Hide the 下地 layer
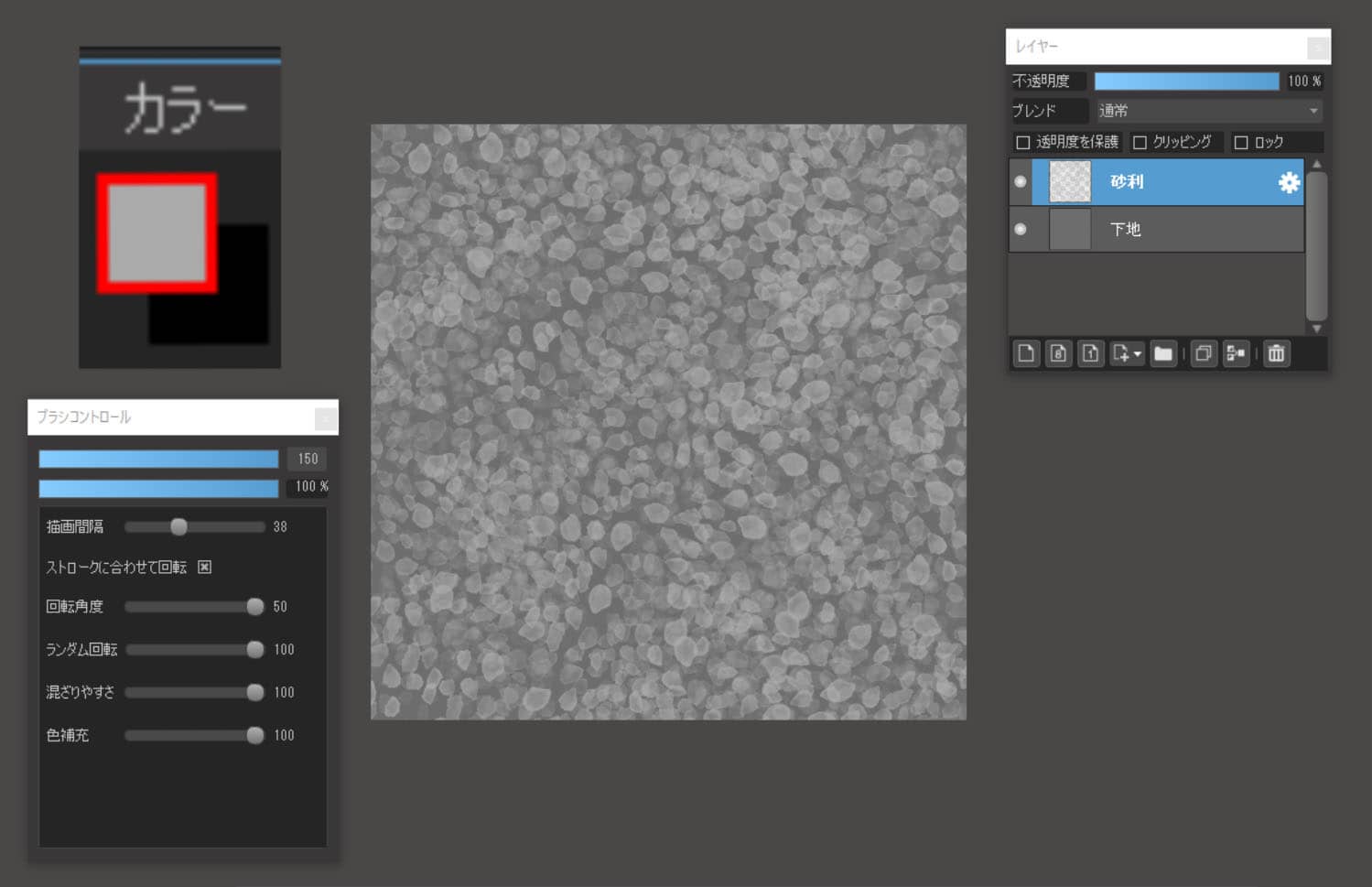 click(1021, 229)
